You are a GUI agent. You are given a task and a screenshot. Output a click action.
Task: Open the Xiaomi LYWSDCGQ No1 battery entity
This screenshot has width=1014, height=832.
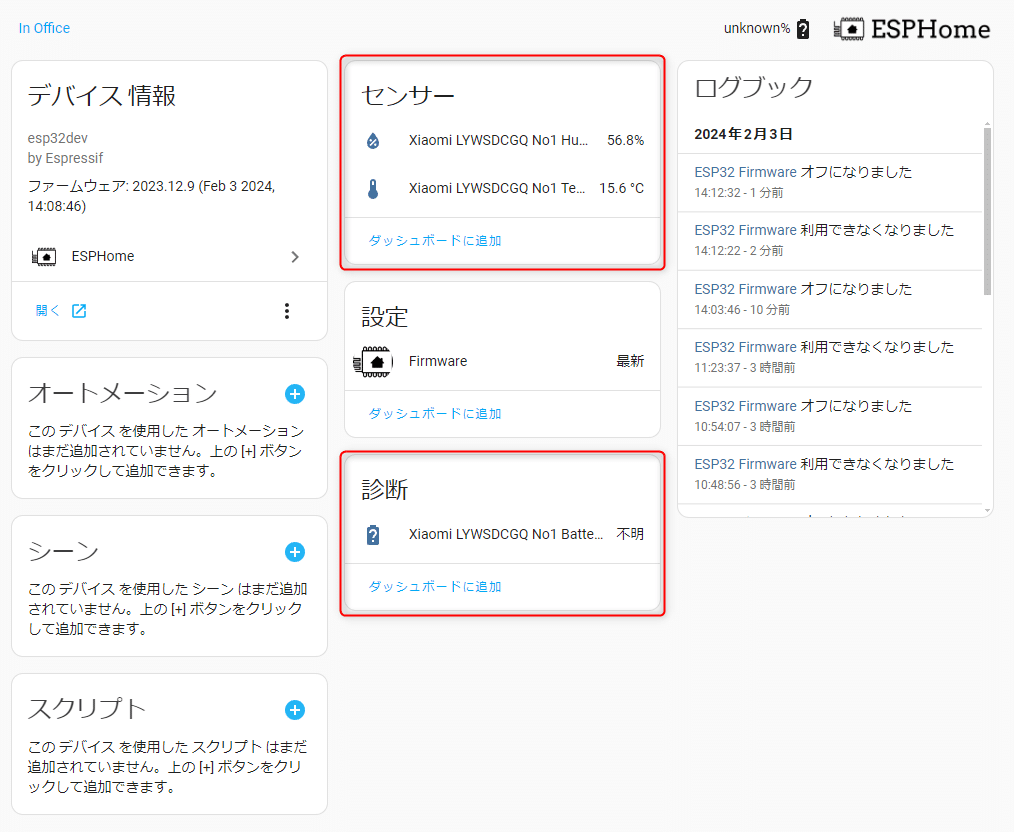coord(502,535)
